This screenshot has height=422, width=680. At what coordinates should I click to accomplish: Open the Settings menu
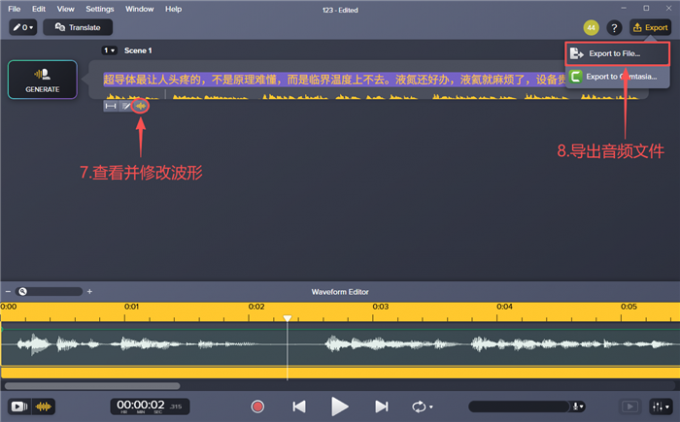(100, 9)
